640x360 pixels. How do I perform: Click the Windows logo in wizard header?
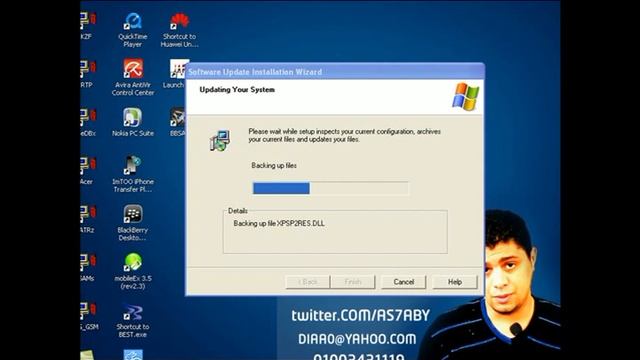click(x=465, y=97)
